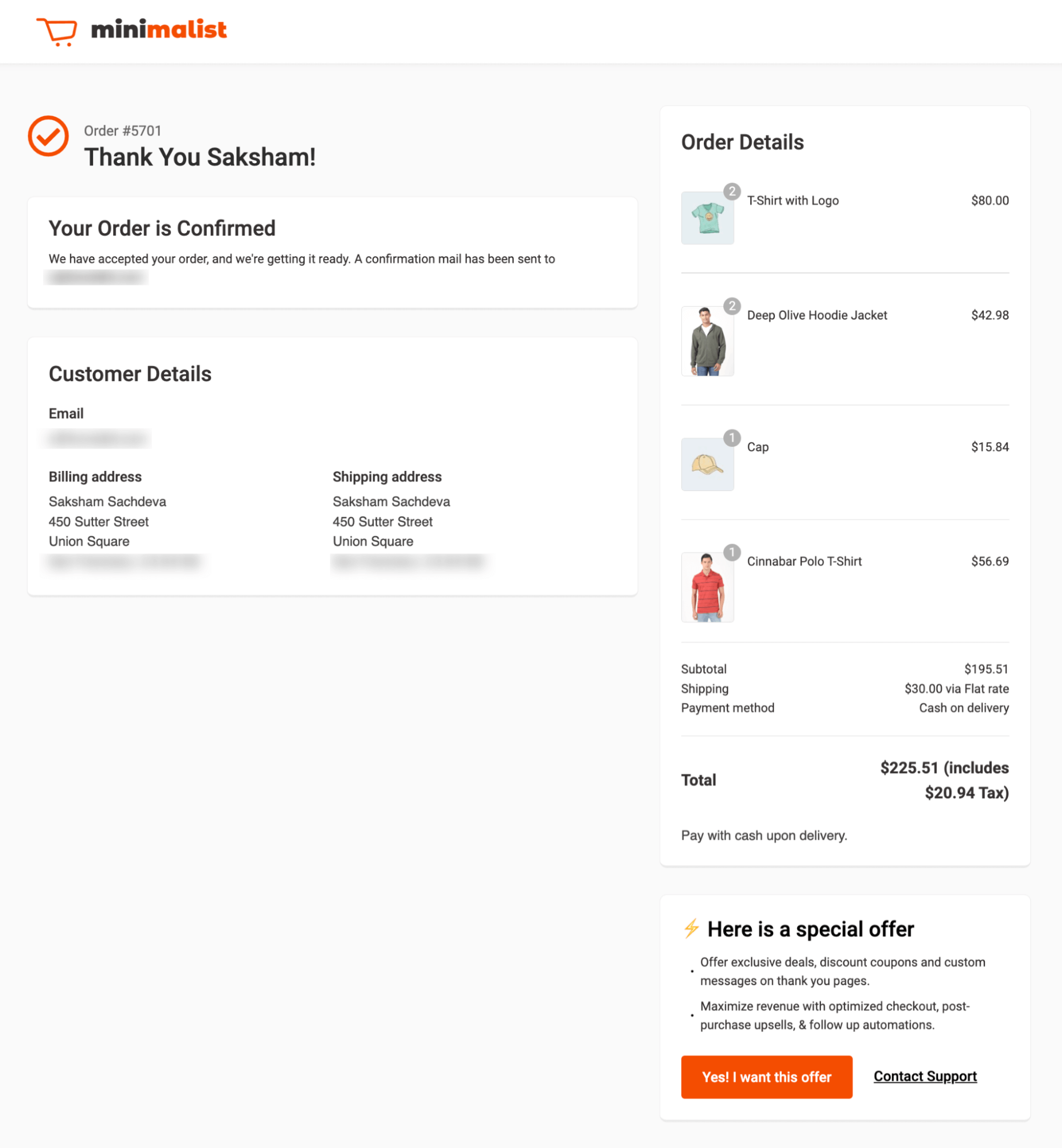
Task: Click the shopping cart logo icon
Action: (57, 32)
